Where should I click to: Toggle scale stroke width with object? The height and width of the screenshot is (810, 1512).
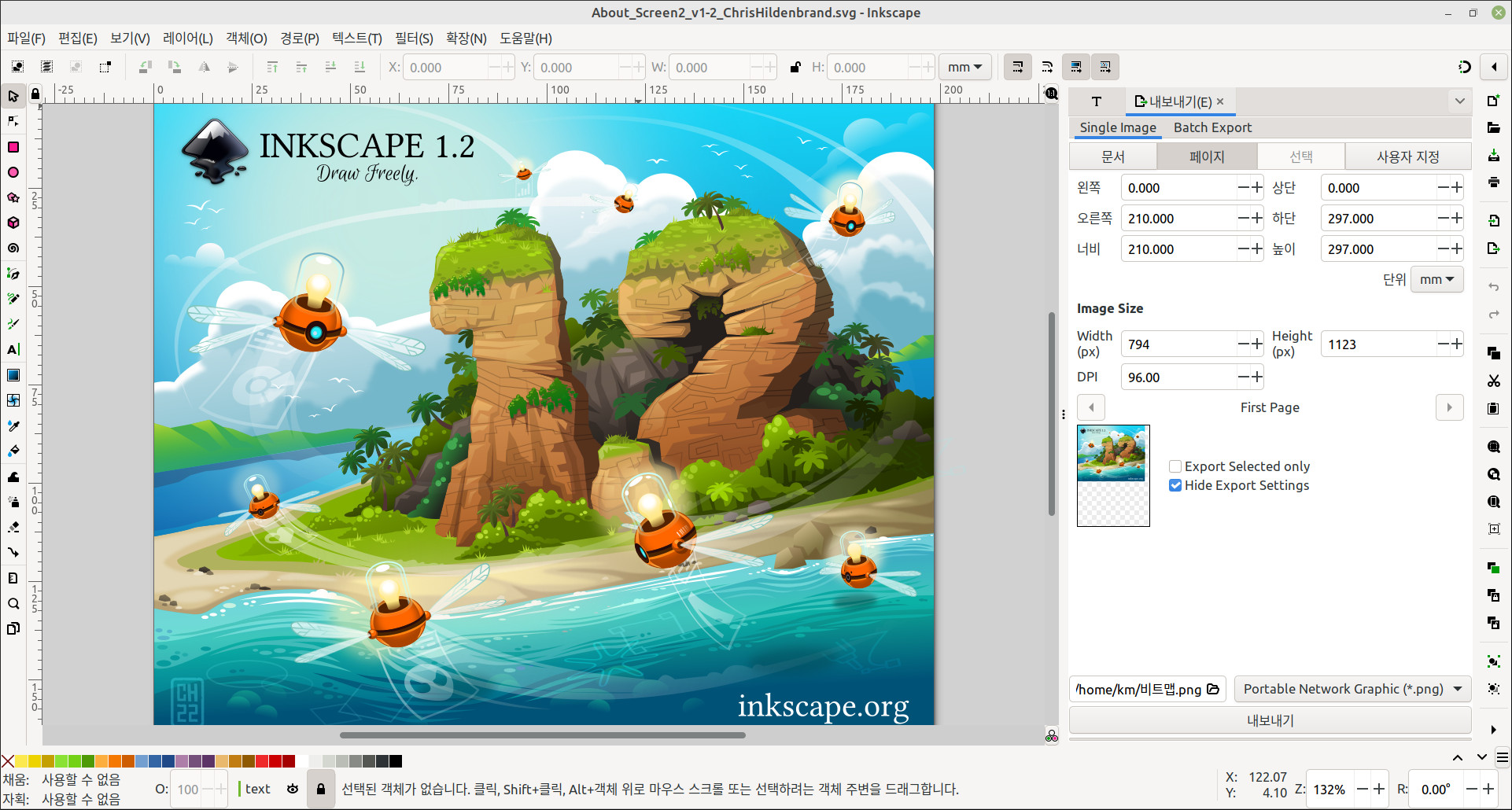coord(1017,67)
